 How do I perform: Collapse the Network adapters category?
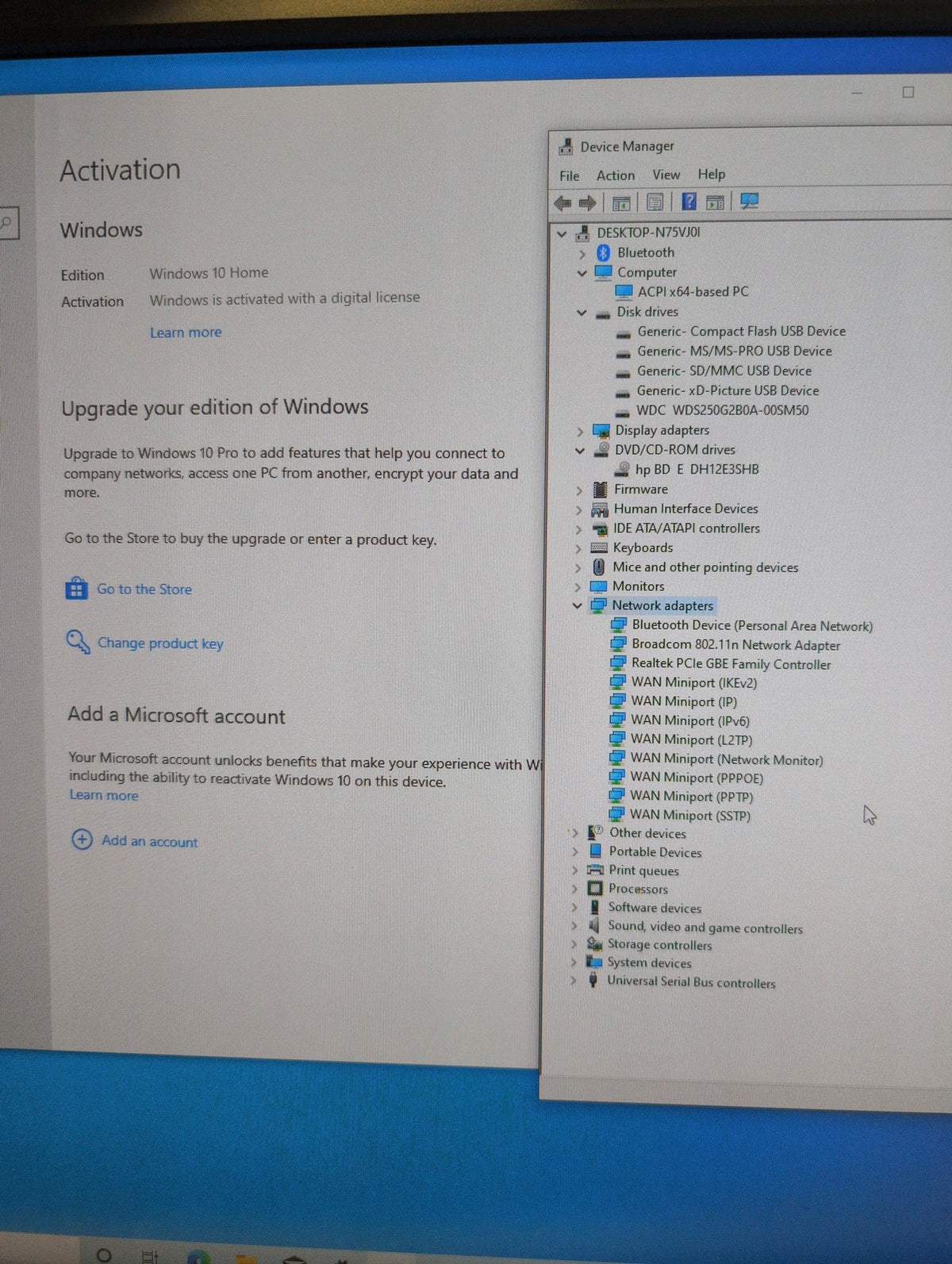tap(578, 606)
